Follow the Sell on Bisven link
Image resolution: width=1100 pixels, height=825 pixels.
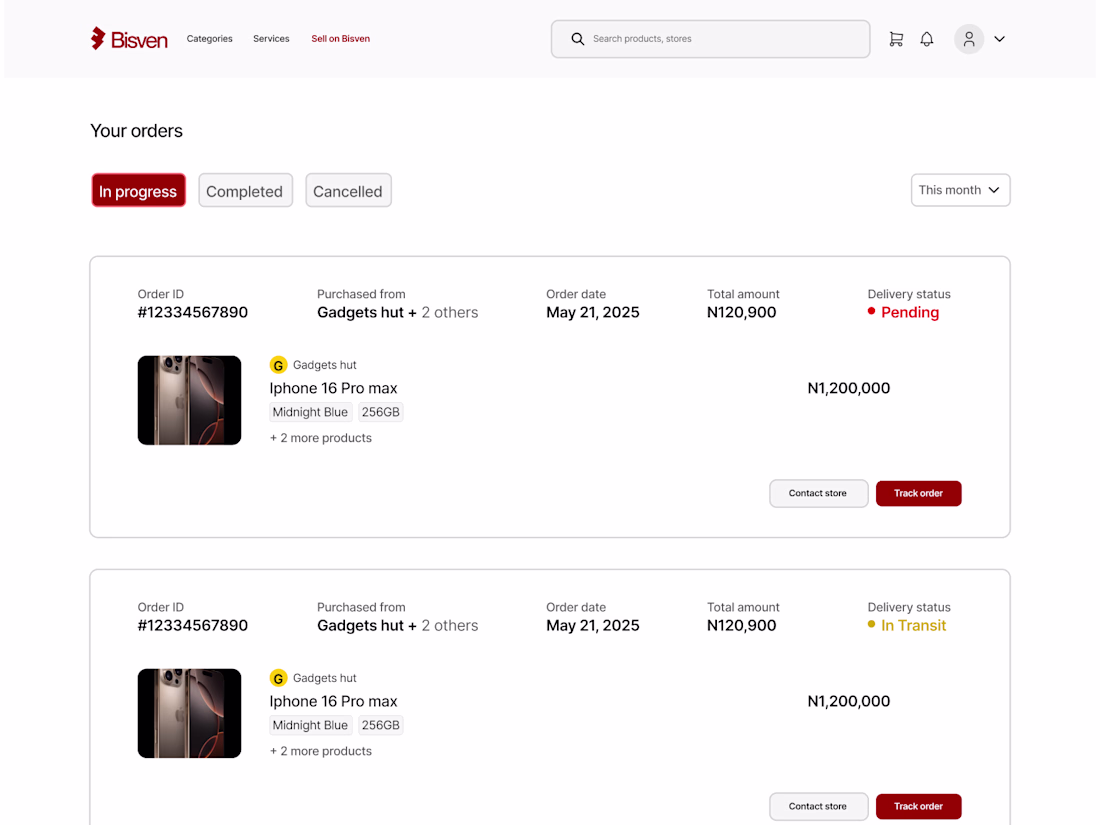tap(340, 39)
